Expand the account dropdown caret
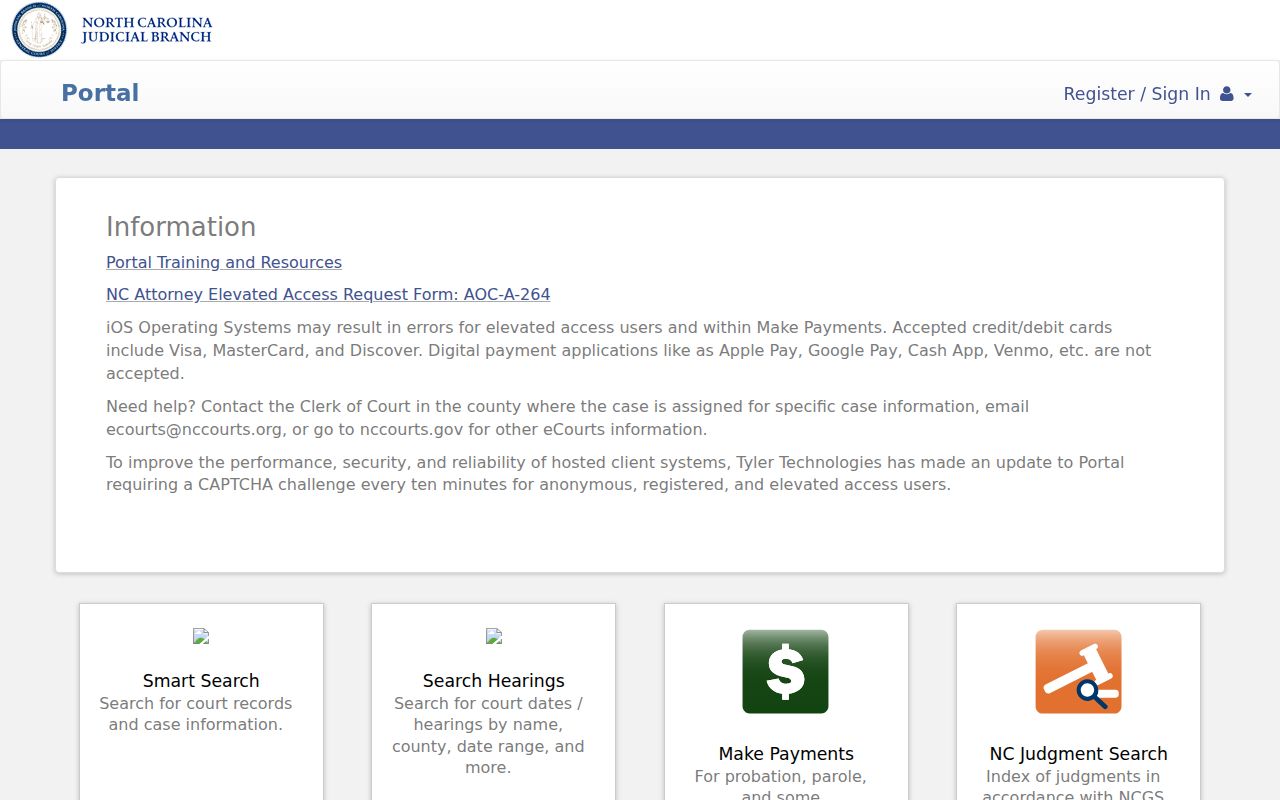The width and height of the screenshot is (1280, 800). 1248,95
